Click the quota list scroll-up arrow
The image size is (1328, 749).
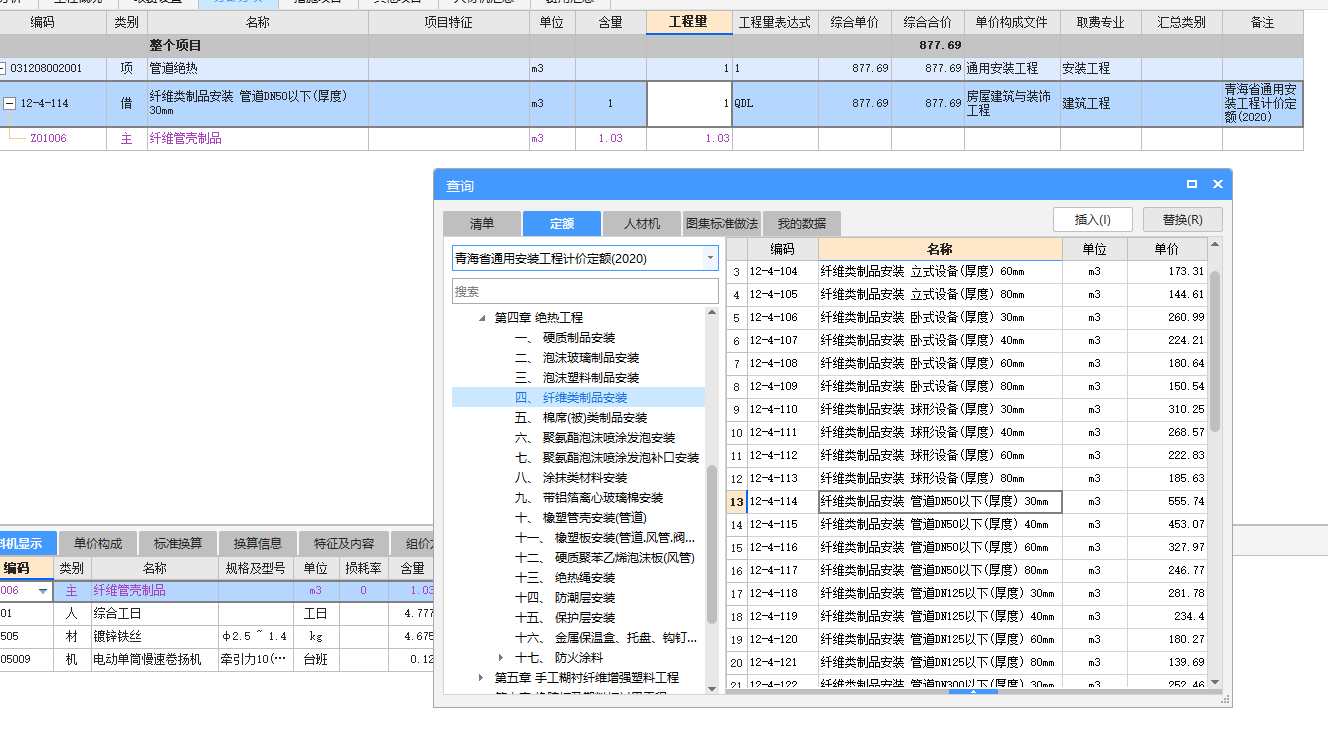click(x=1215, y=244)
